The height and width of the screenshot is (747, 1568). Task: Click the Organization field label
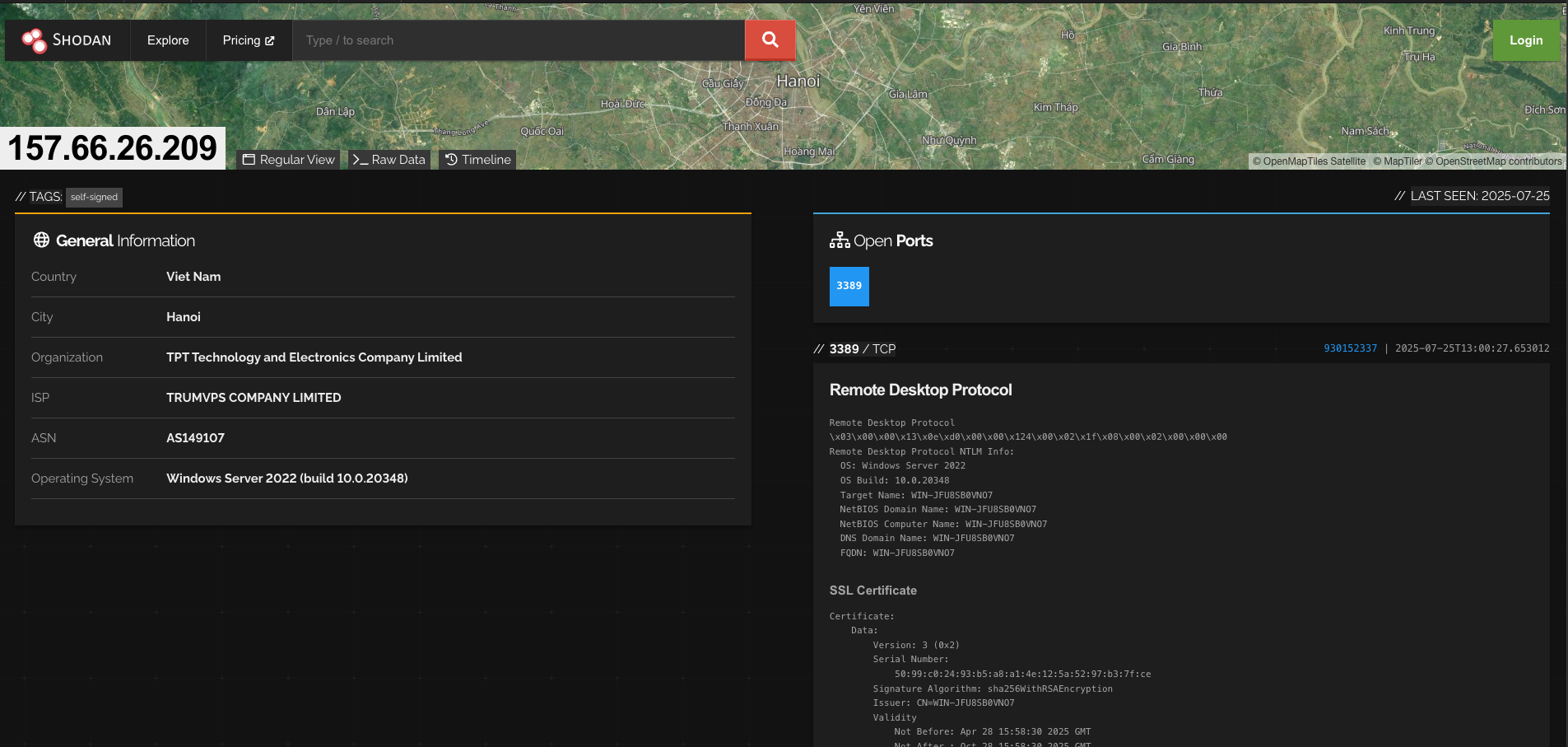[x=67, y=357]
